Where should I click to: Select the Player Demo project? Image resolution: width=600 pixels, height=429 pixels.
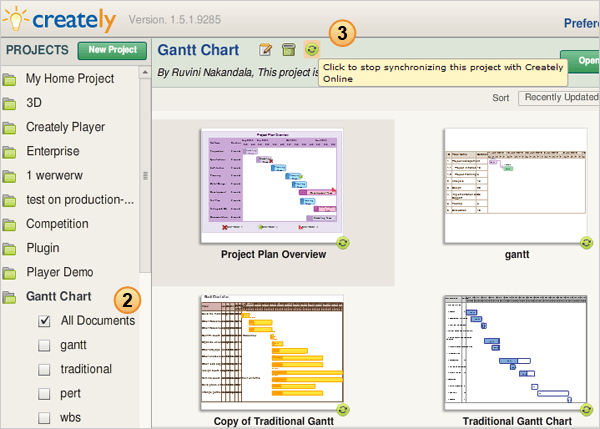[x=60, y=272]
